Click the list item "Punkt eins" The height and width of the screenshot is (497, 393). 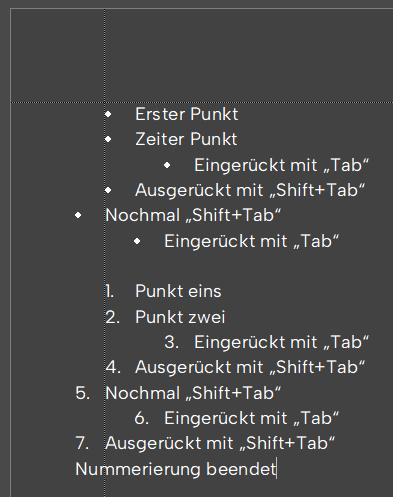pyautogui.click(x=178, y=291)
